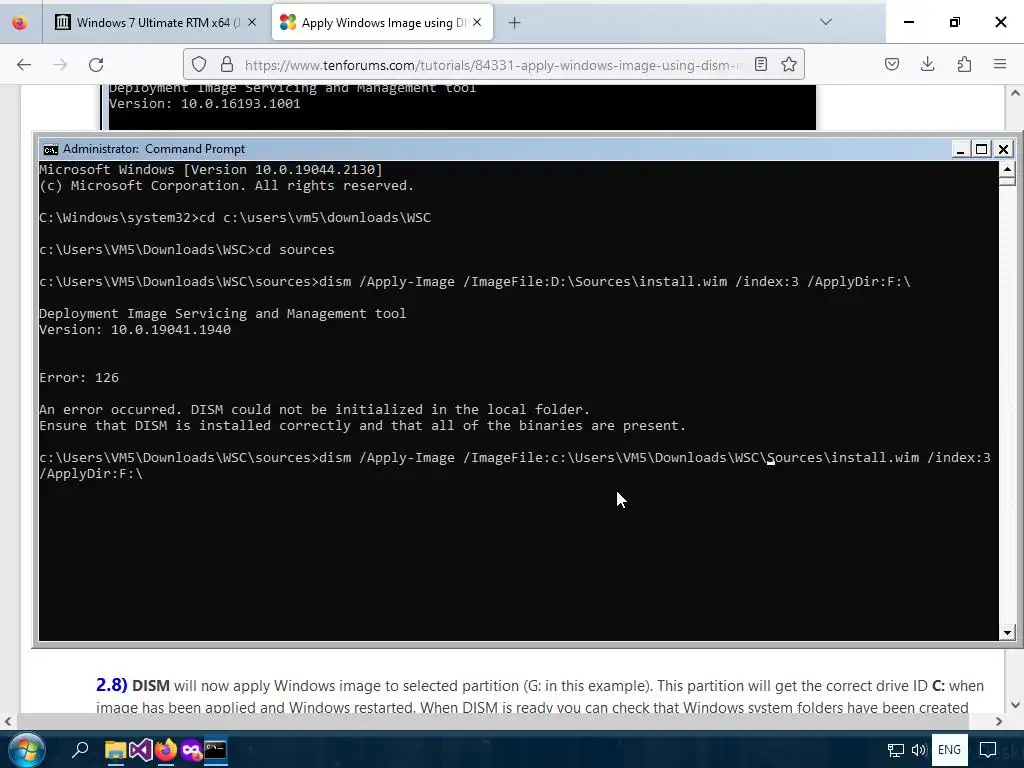Minimize the Command Prompt window
Viewport: 1024px width, 768px height.
pos(960,149)
